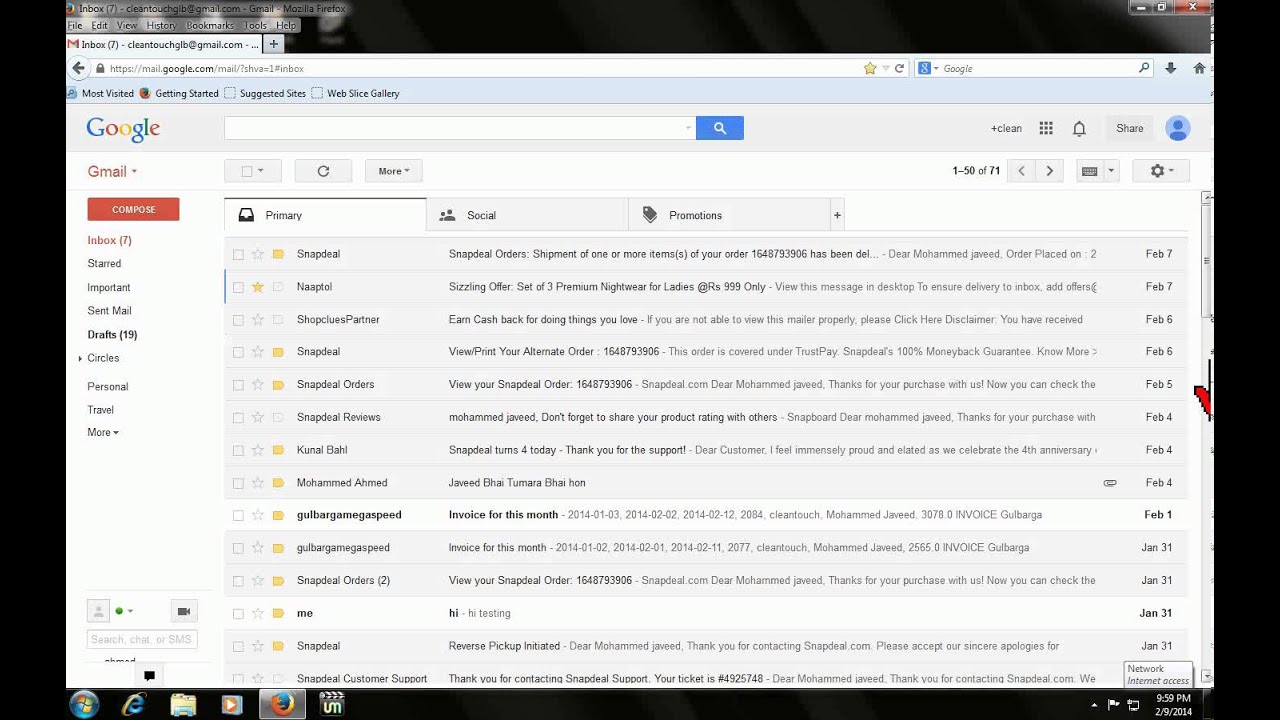
Task: Select the Naaptol email checkbox
Action: point(238,287)
